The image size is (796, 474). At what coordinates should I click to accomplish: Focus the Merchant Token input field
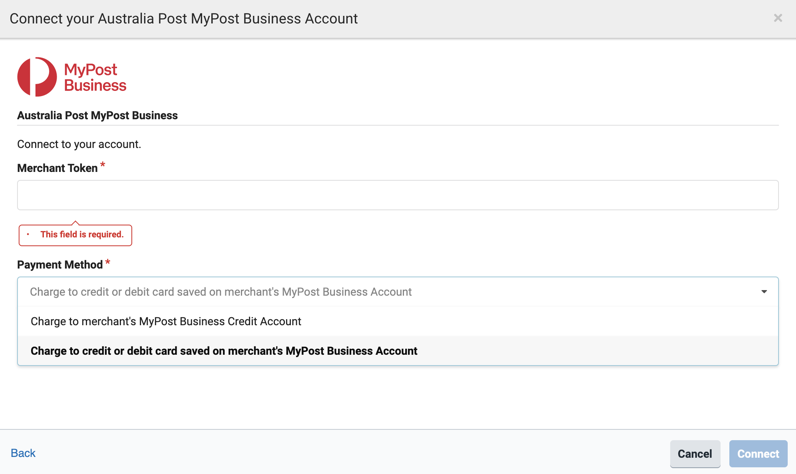pyautogui.click(x=397, y=195)
